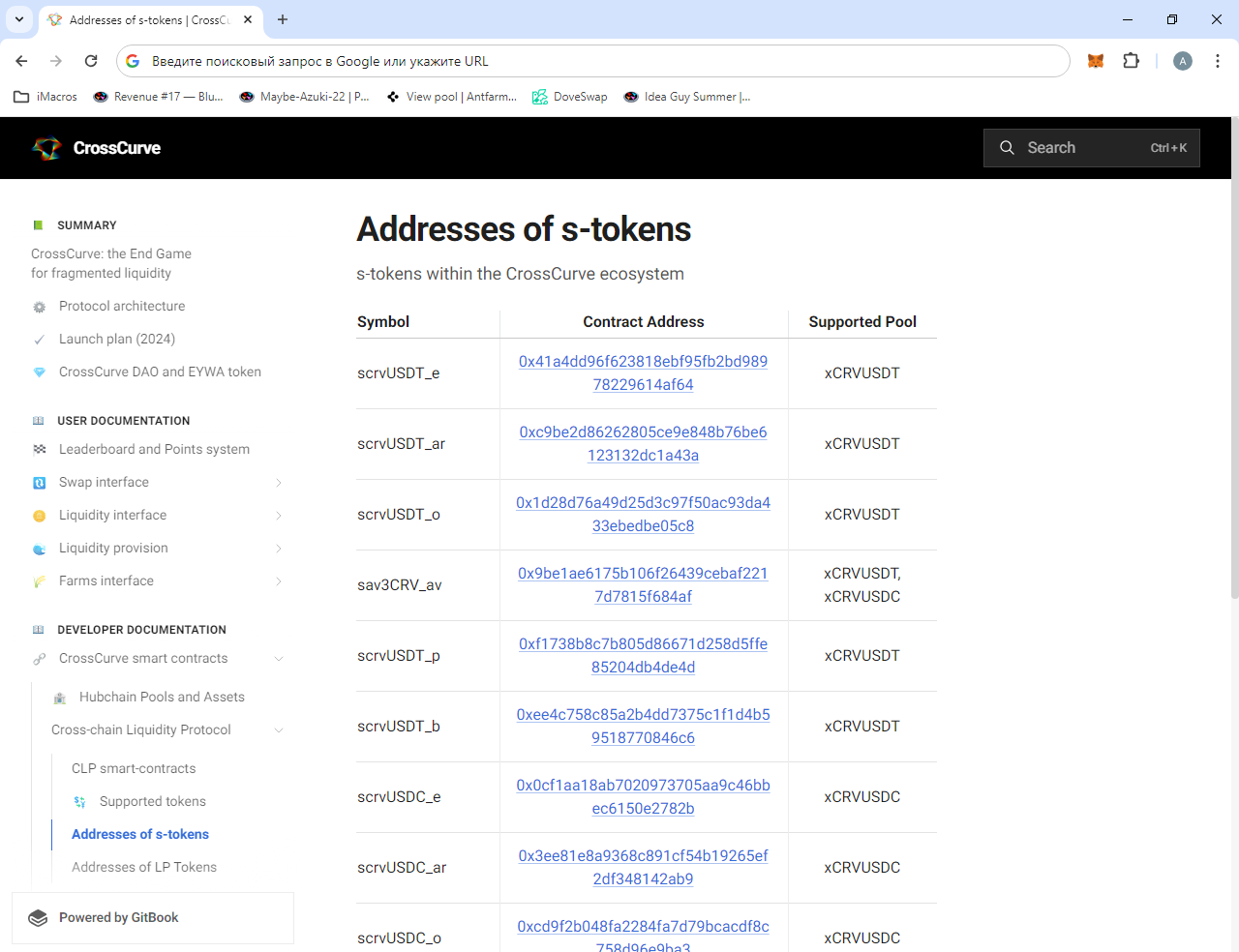Open scrvUSDT_e contract address link
Viewport: 1239px width, 952px height.
643,373
